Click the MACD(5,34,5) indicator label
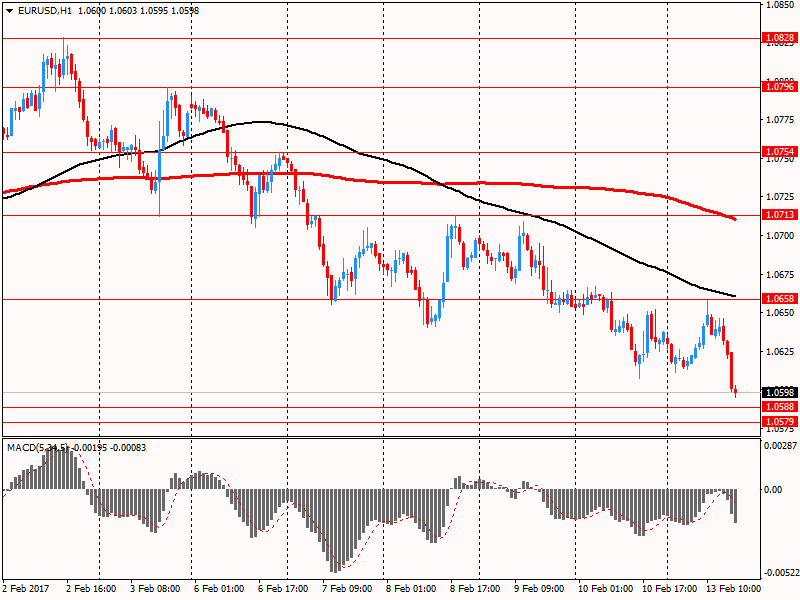Viewport: 800px width, 600px height. tap(36, 447)
